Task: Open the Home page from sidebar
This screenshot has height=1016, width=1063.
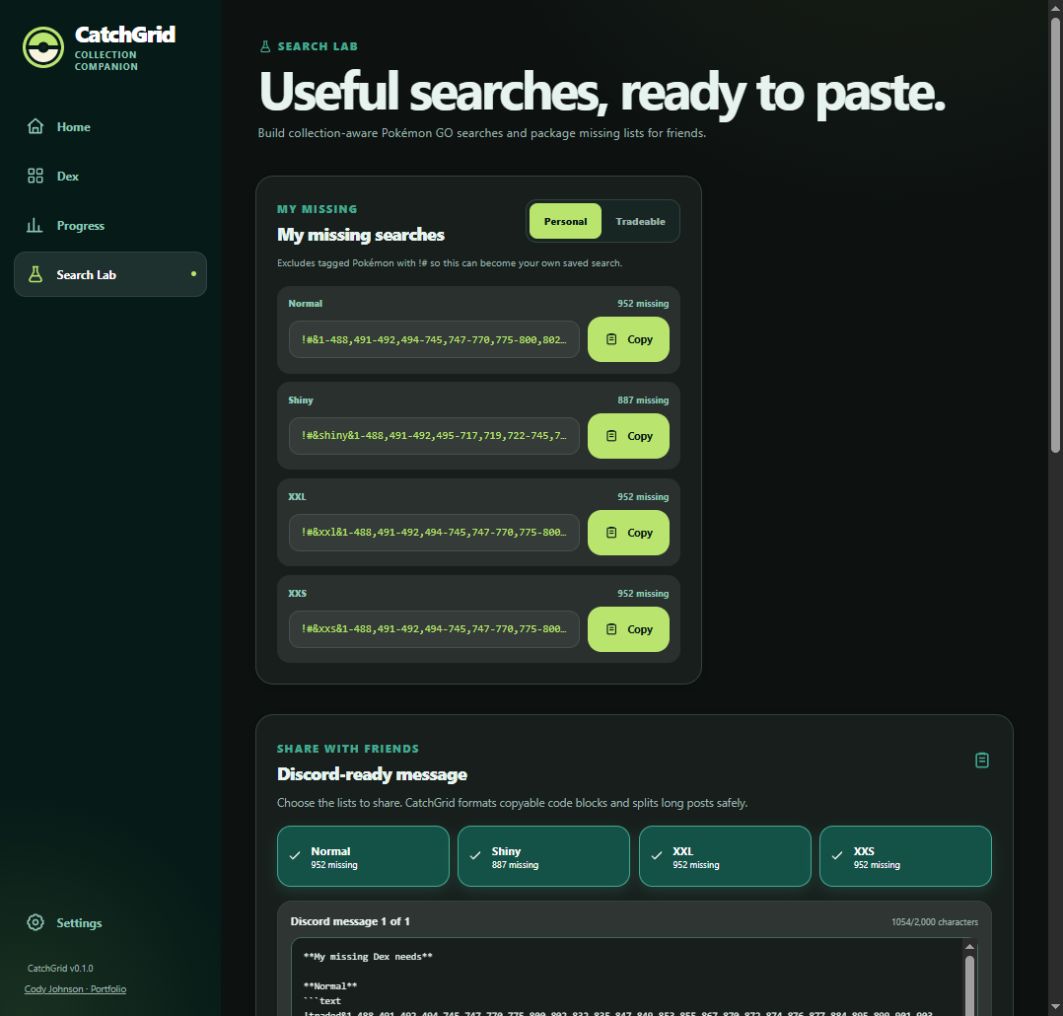Action: click(x=111, y=127)
